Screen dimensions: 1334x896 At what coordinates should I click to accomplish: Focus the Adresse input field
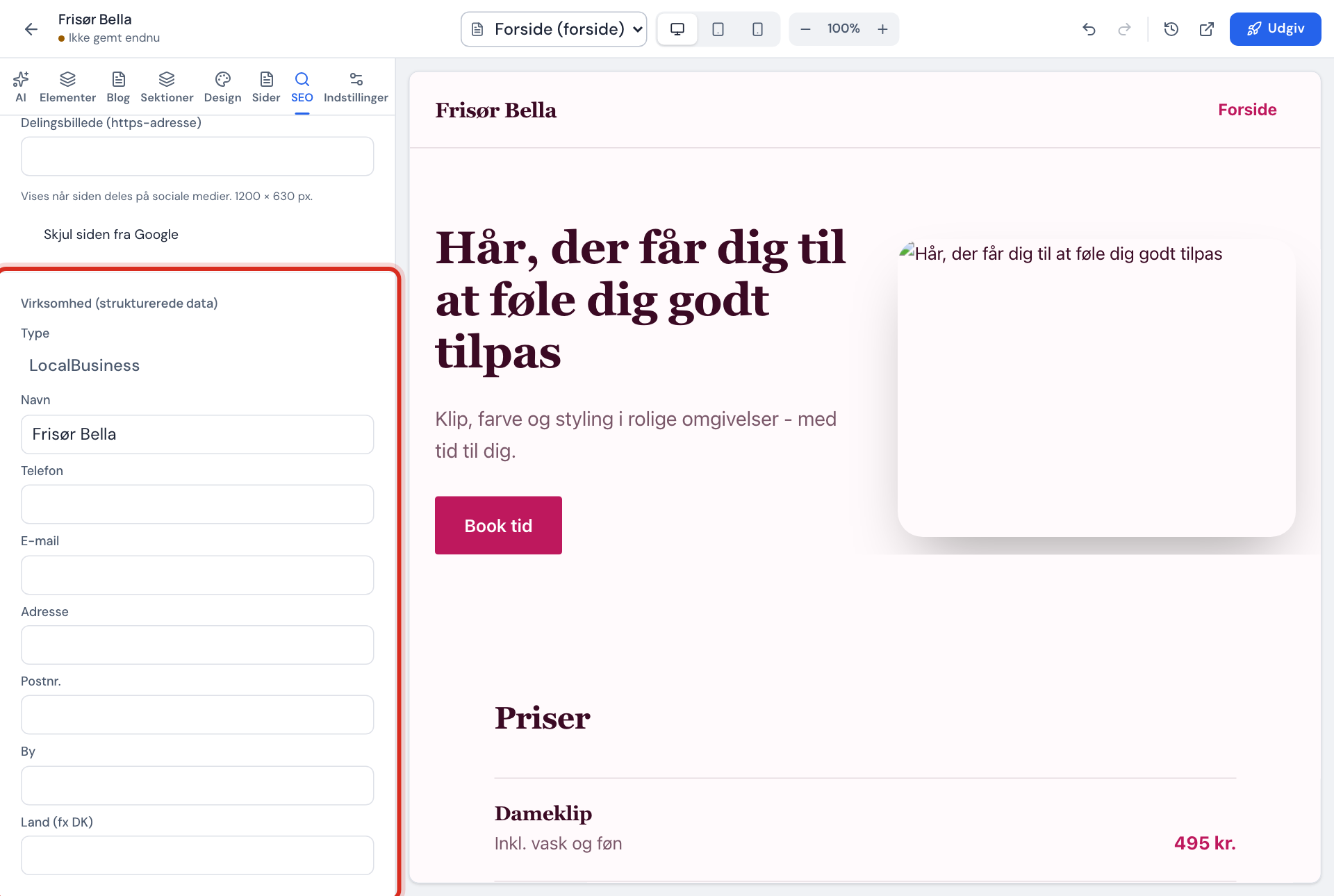(197, 645)
